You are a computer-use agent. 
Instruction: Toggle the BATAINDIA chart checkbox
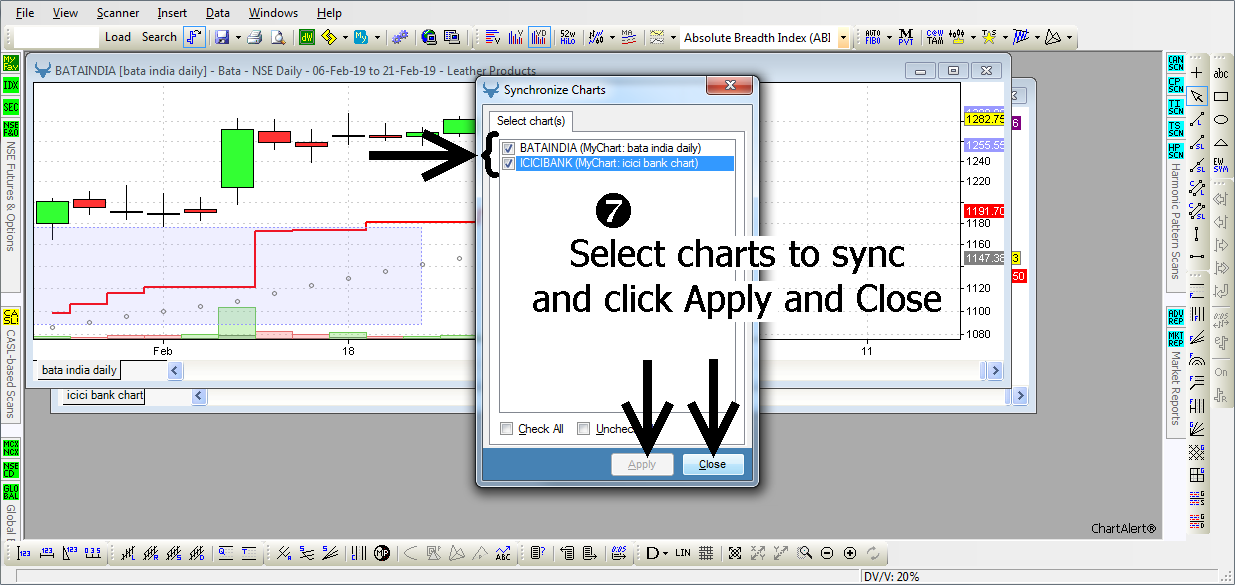coord(509,149)
